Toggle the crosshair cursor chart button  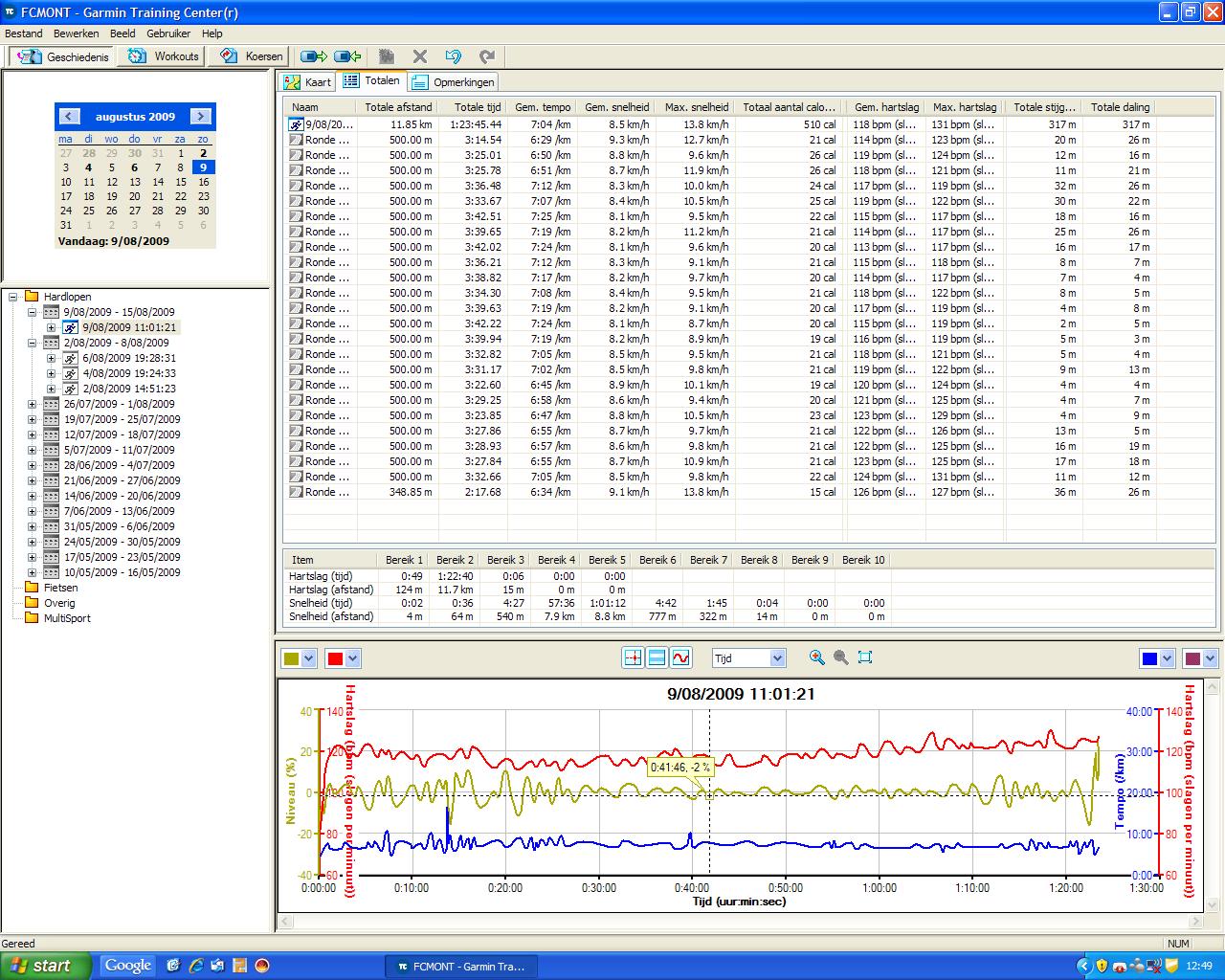[633, 657]
